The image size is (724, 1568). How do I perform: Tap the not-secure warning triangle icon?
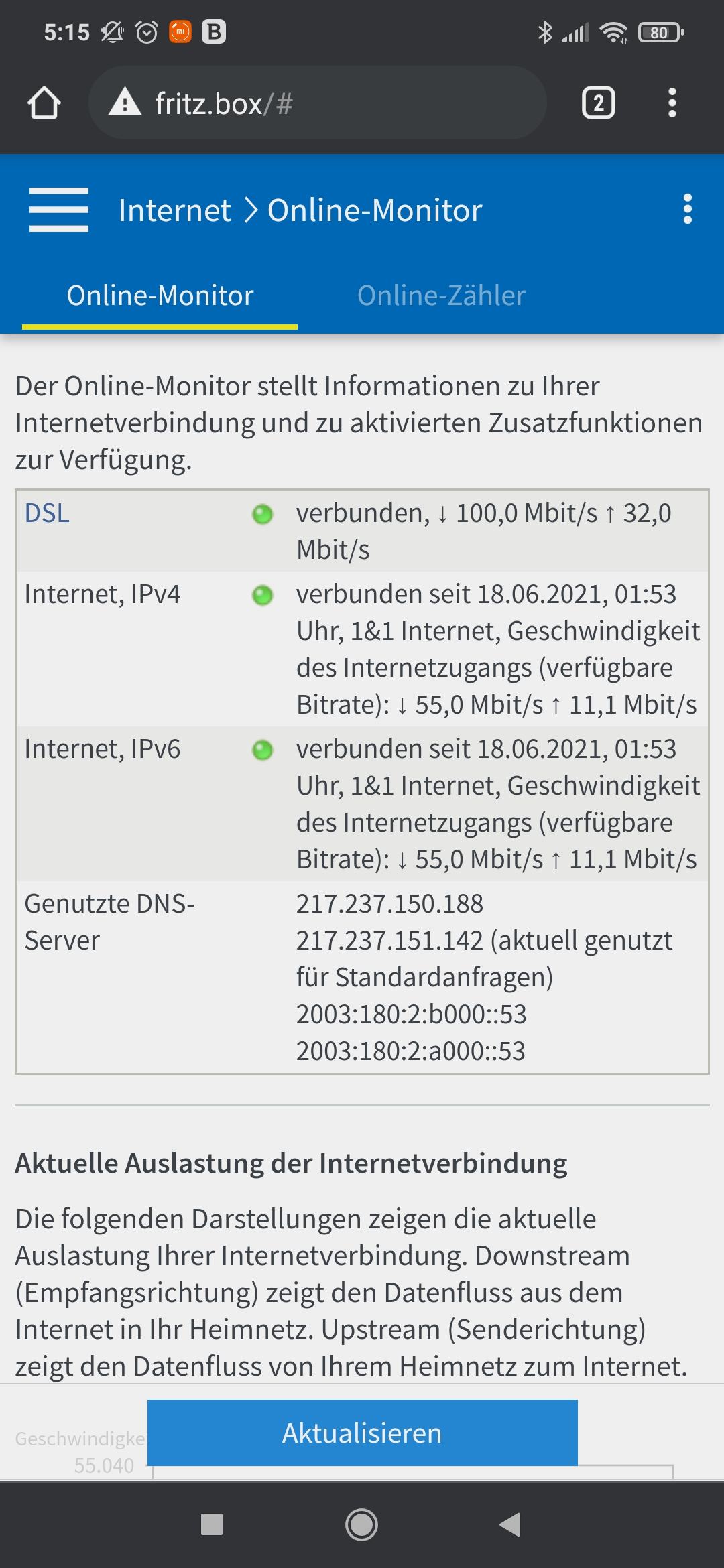pos(125,103)
